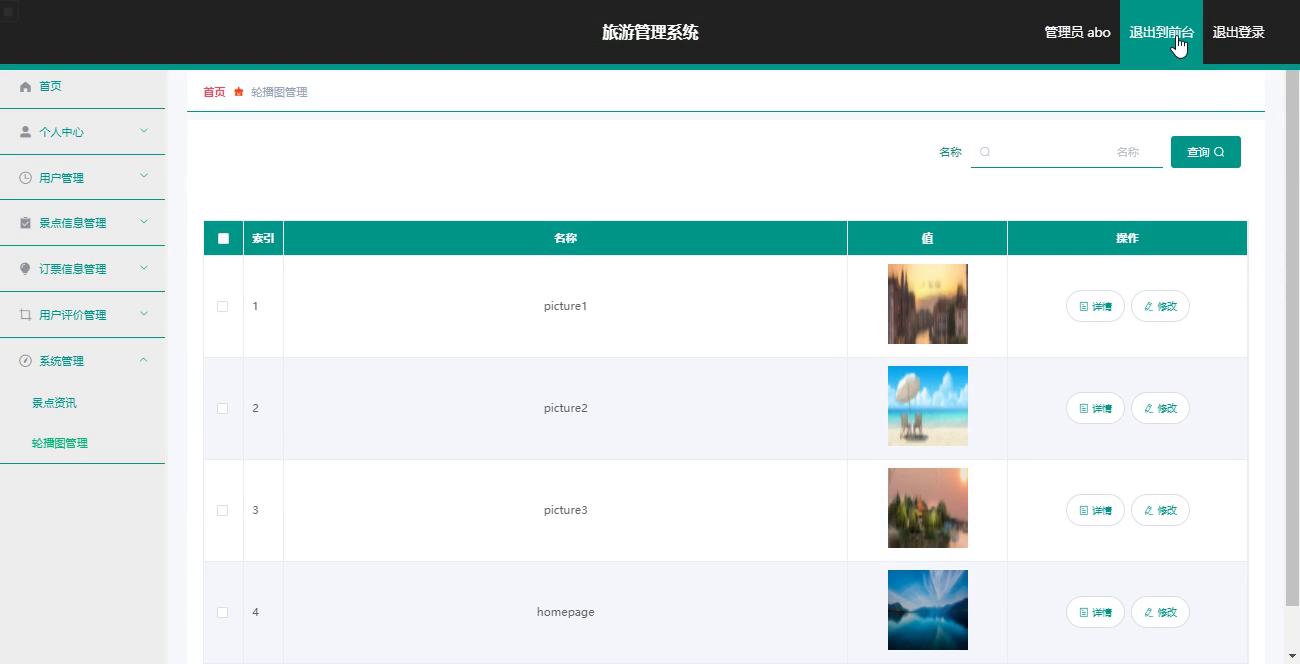Click 修改 for homepage row
1300x664 pixels.
click(x=1160, y=612)
